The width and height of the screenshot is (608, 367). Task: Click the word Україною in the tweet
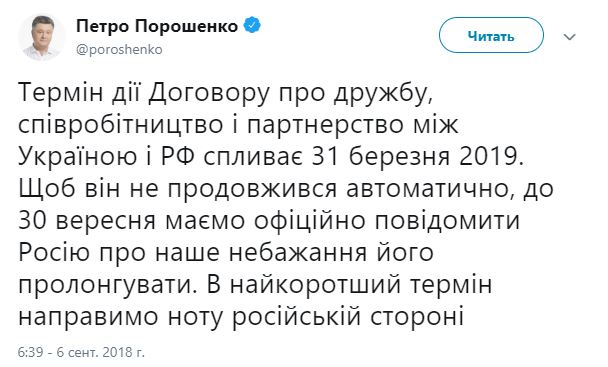[78, 157]
